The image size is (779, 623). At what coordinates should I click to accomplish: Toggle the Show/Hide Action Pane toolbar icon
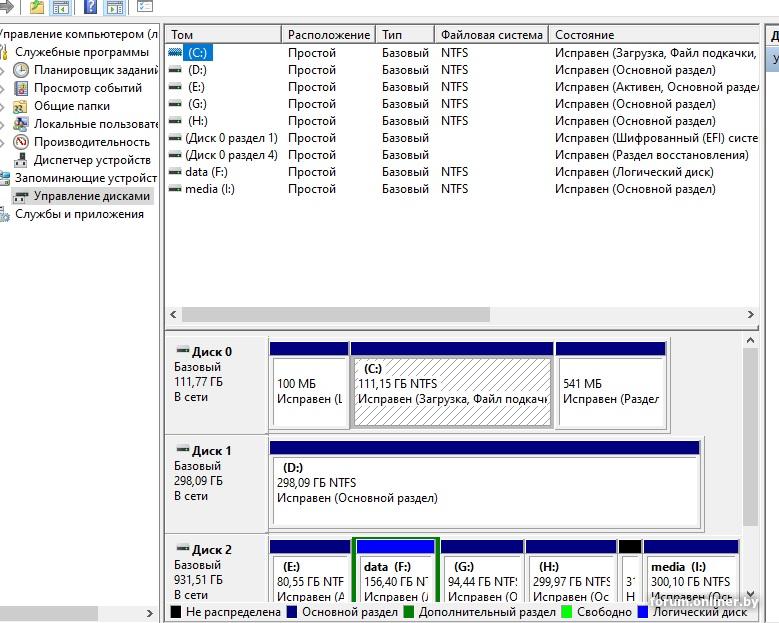115,7
